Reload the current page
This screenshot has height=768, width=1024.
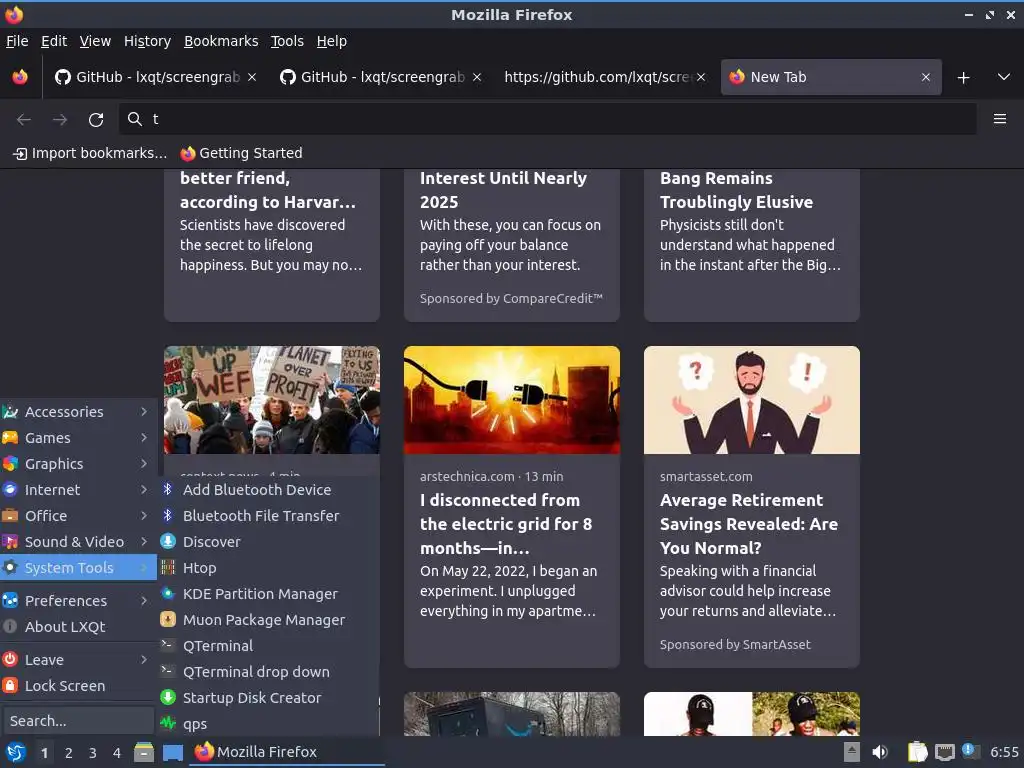[96, 119]
